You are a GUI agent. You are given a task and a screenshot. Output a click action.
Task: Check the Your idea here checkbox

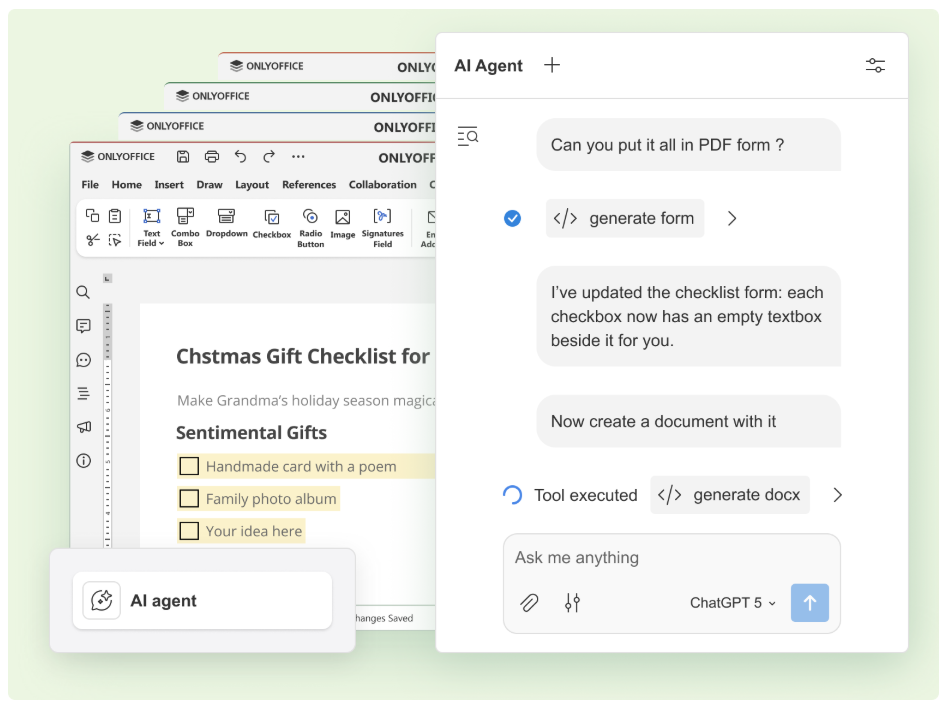(x=189, y=531)
